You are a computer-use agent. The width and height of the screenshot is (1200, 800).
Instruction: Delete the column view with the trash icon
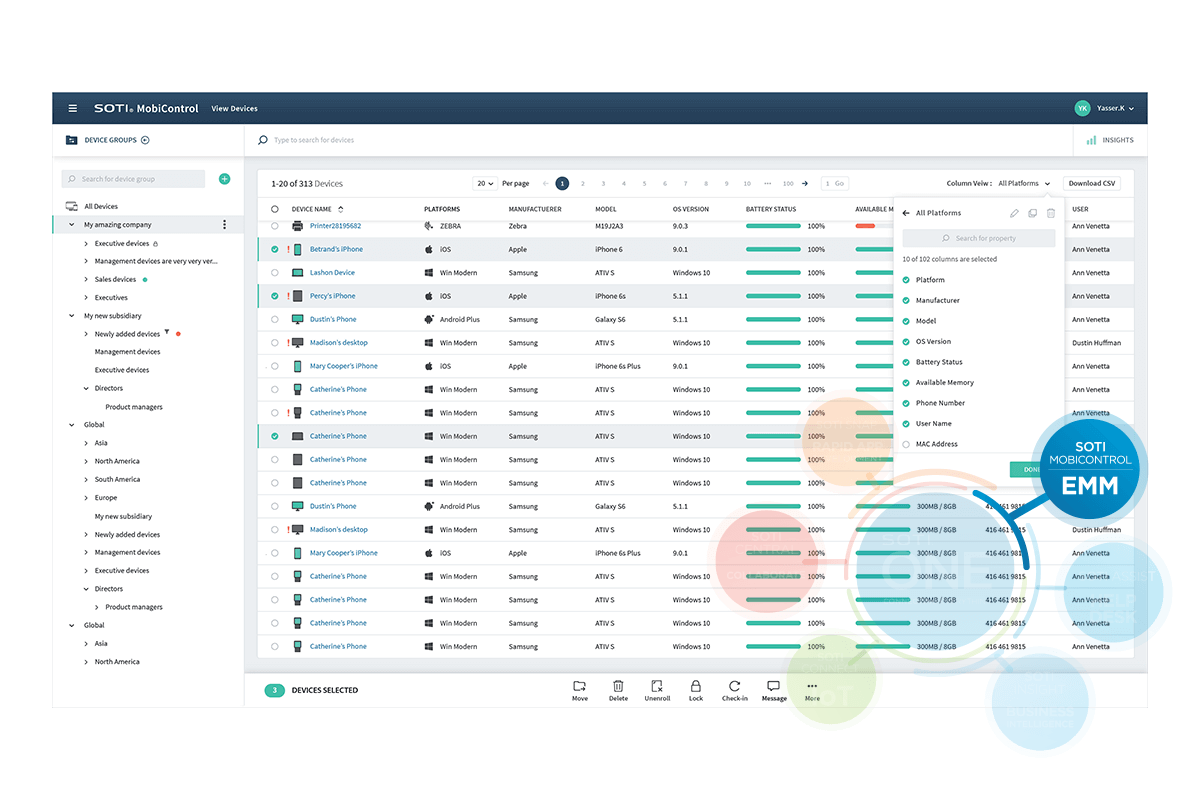[1050, 213]
